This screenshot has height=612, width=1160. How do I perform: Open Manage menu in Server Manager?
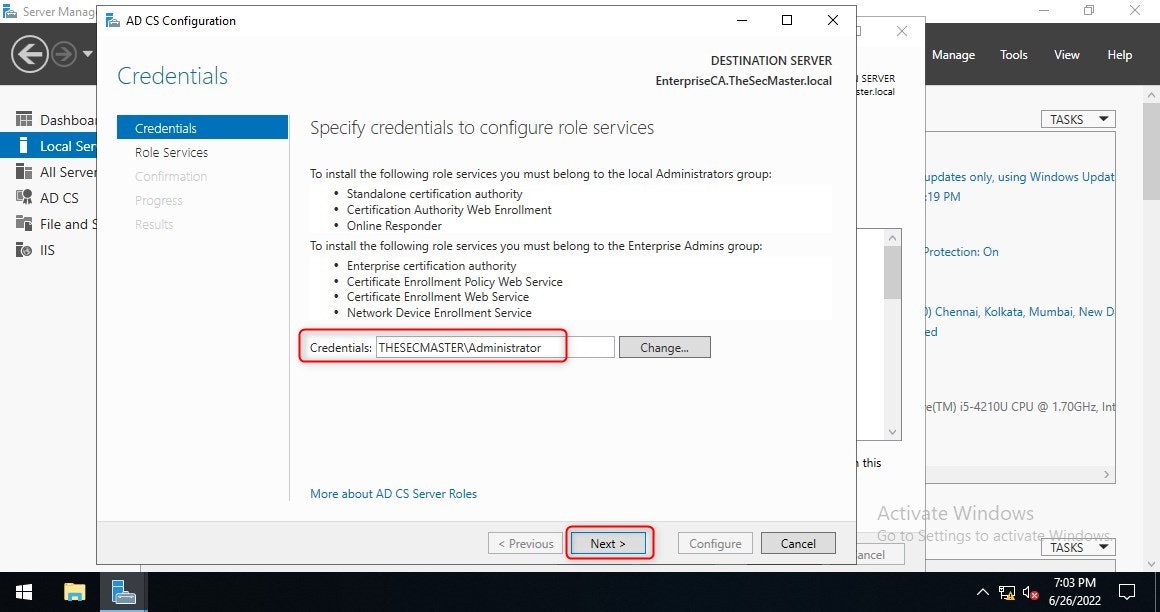[953, 55]
